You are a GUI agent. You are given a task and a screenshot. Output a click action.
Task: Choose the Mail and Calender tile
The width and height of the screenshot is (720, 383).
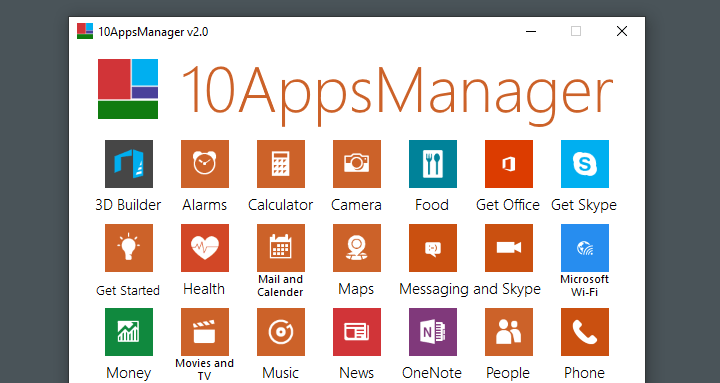pos(281,248)
